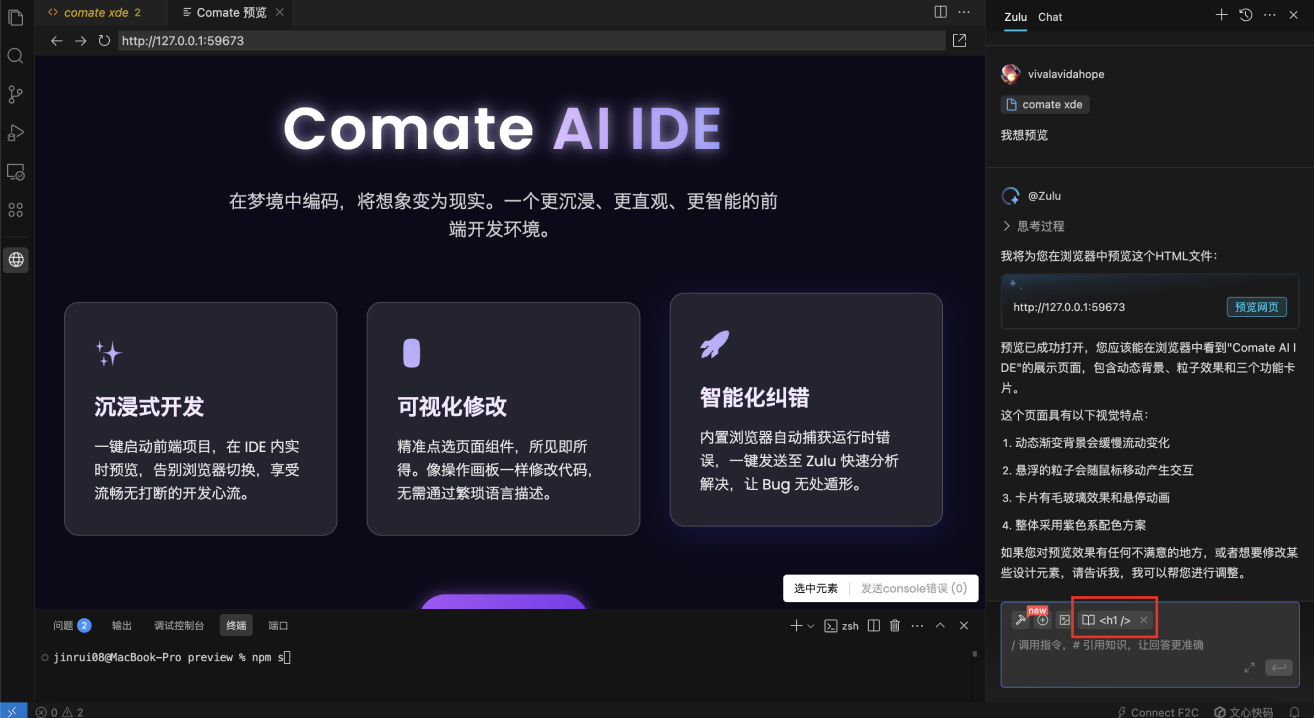
Task: Click the plus-circle icon with new badge
Action: point(1042,620)
